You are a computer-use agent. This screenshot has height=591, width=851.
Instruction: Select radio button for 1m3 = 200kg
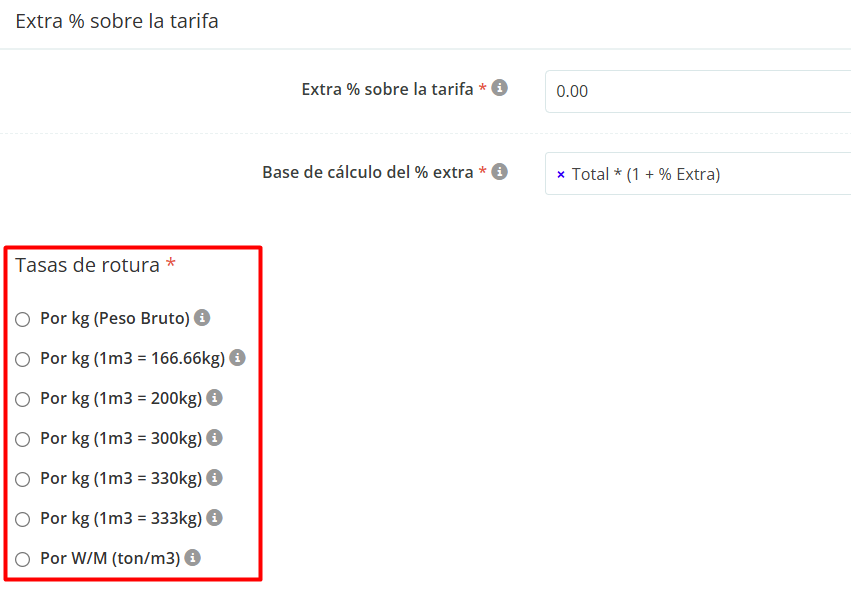23,400
